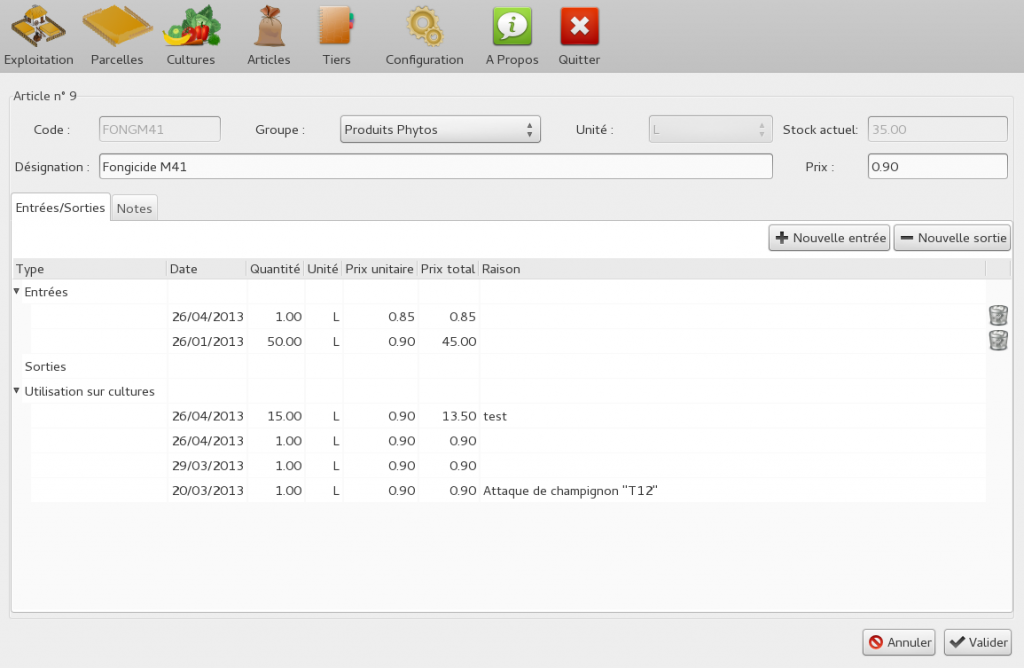This screenshot has height=668, width=1024.
Task: Click the red Quitter icon
Action: 579,26
